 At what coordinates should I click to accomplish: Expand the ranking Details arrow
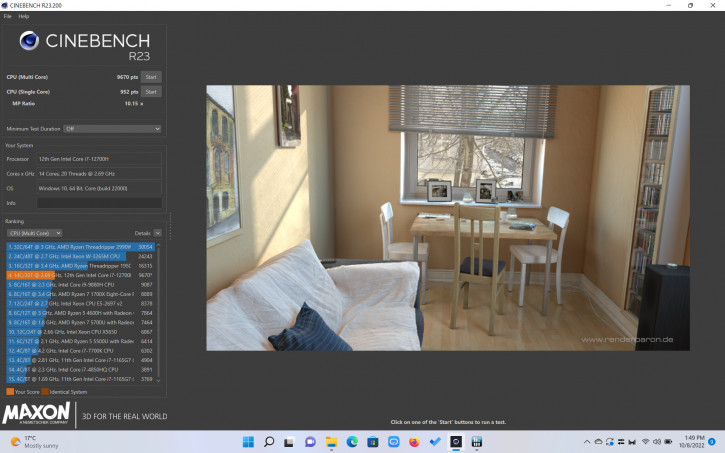click(158, 233)
